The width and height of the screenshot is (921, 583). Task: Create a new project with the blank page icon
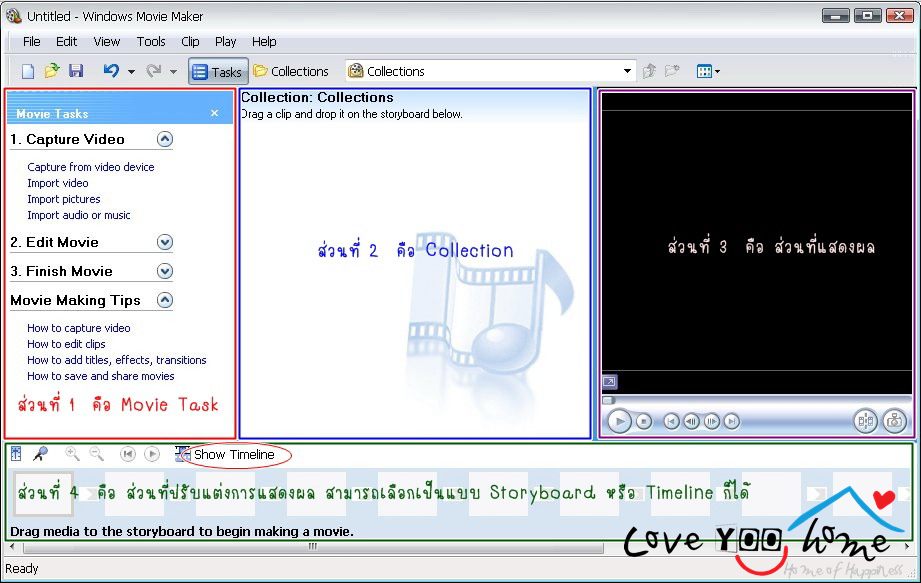[28, 72]
